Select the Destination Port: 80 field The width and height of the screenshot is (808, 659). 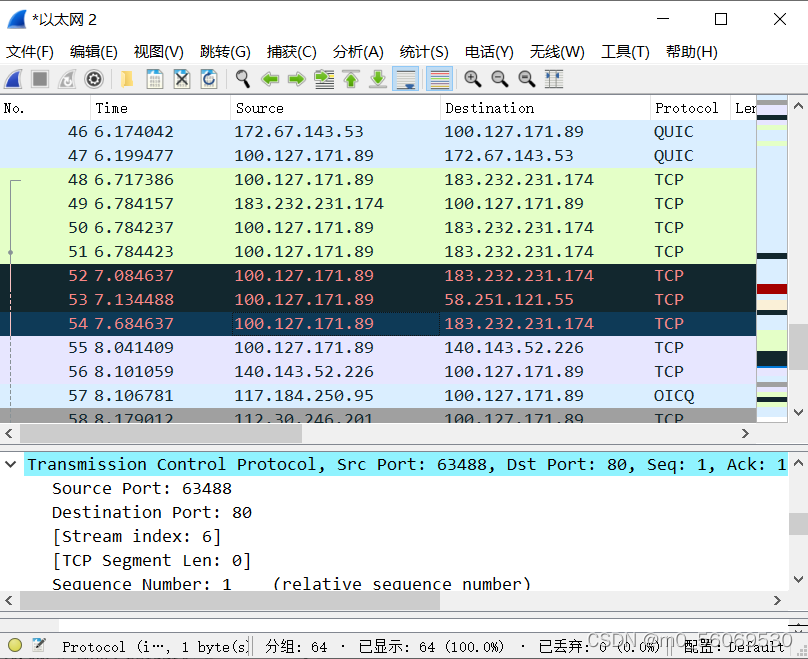click(152, 513)
